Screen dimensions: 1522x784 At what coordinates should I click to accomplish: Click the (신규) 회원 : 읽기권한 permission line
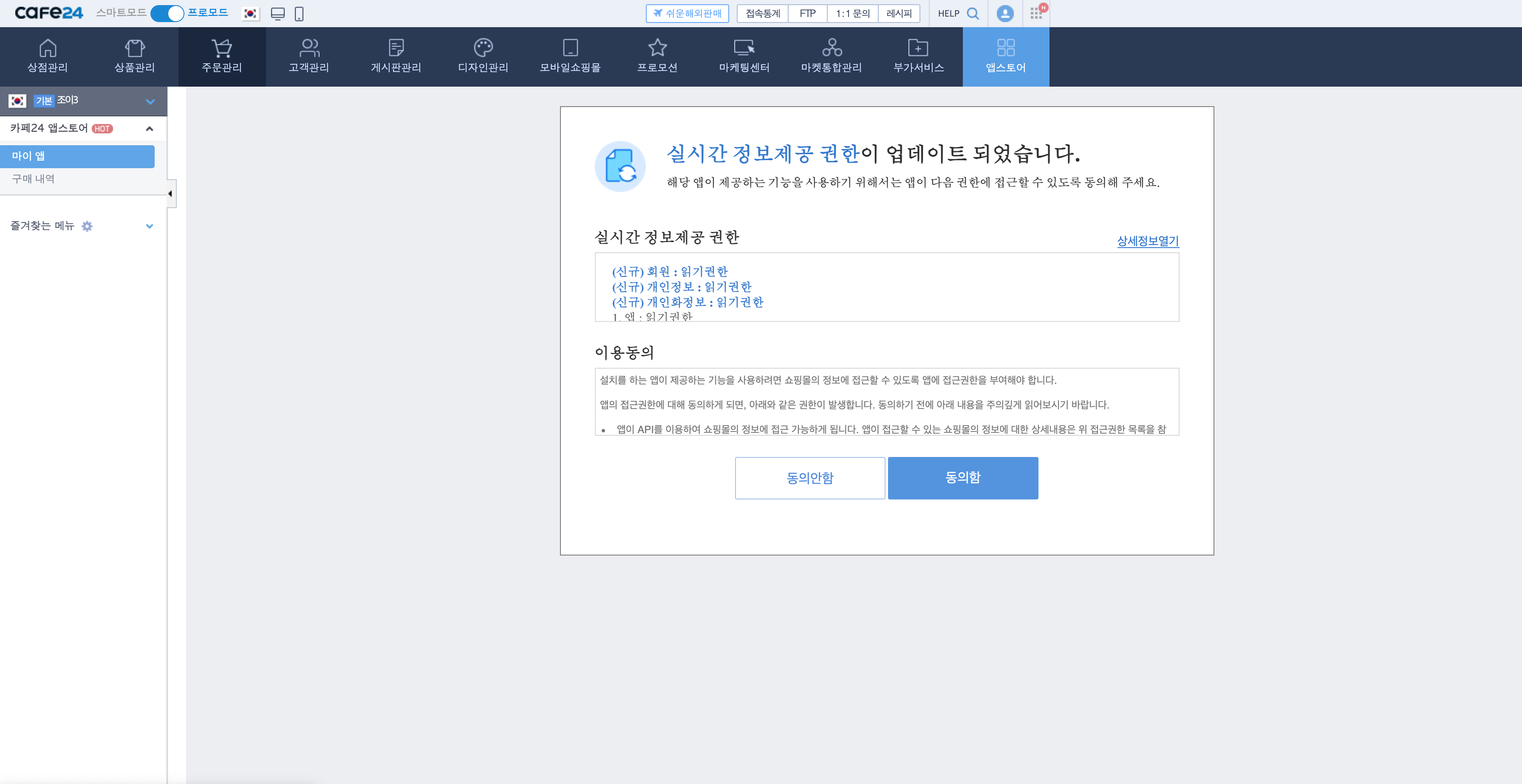[670, 271]
